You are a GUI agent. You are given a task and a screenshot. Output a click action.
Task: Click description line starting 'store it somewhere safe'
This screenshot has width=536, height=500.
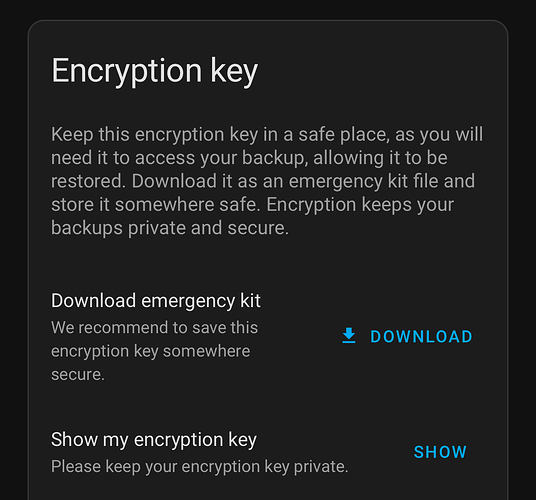252,205
